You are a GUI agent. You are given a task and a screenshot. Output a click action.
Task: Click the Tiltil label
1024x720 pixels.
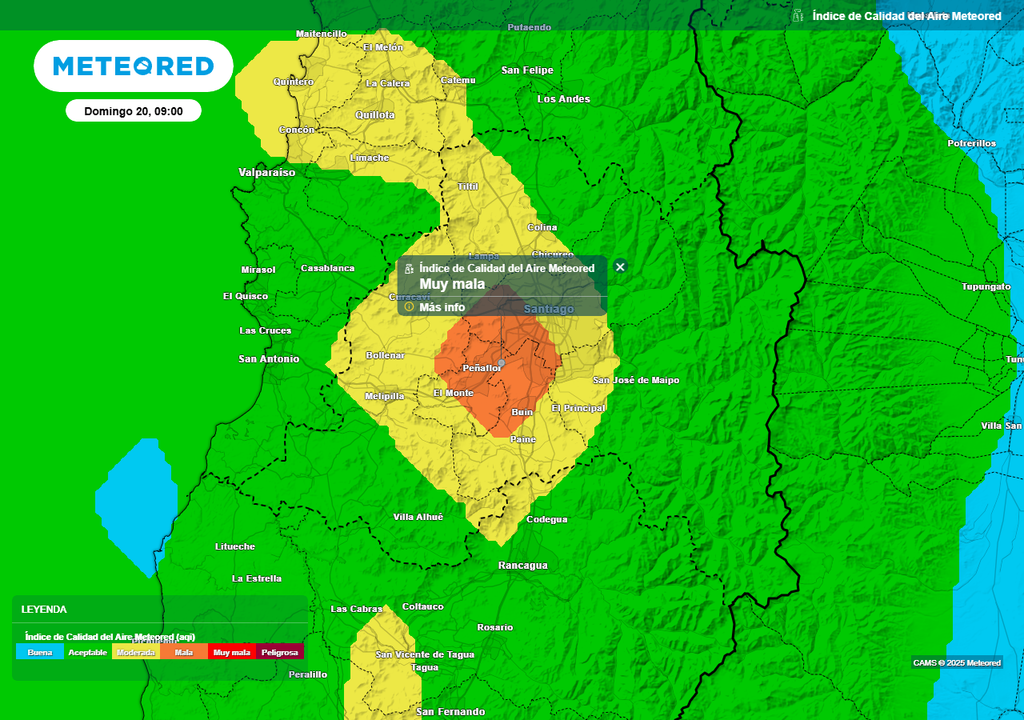click(468, 186)
